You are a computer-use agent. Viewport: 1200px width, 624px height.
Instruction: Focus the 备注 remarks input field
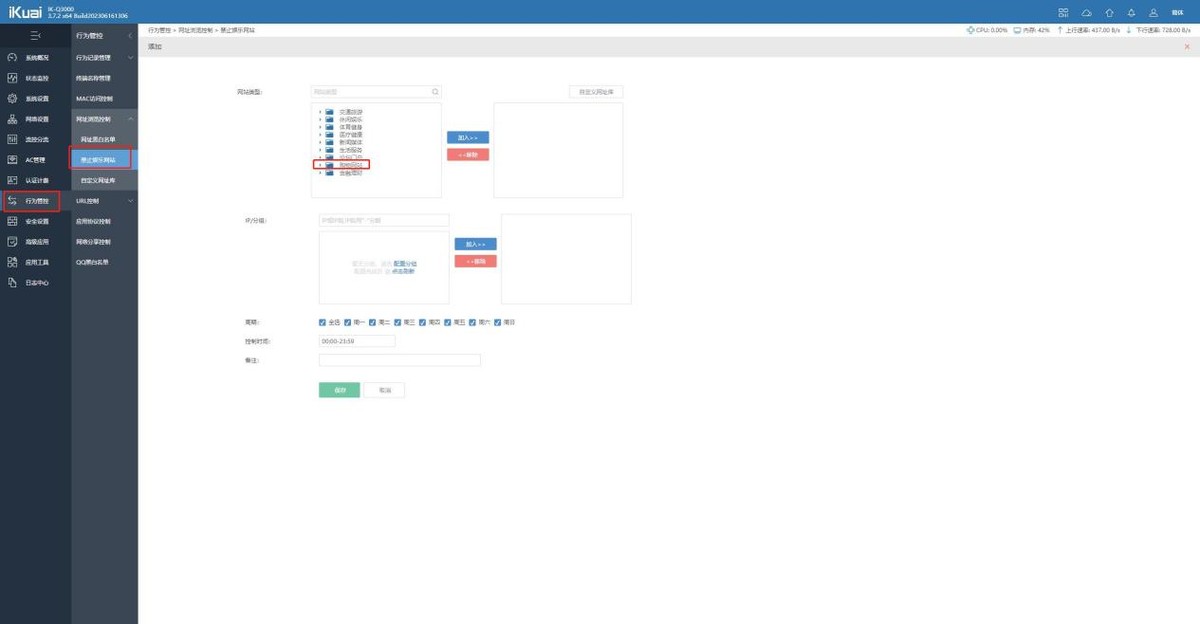[x=400, y=360]
